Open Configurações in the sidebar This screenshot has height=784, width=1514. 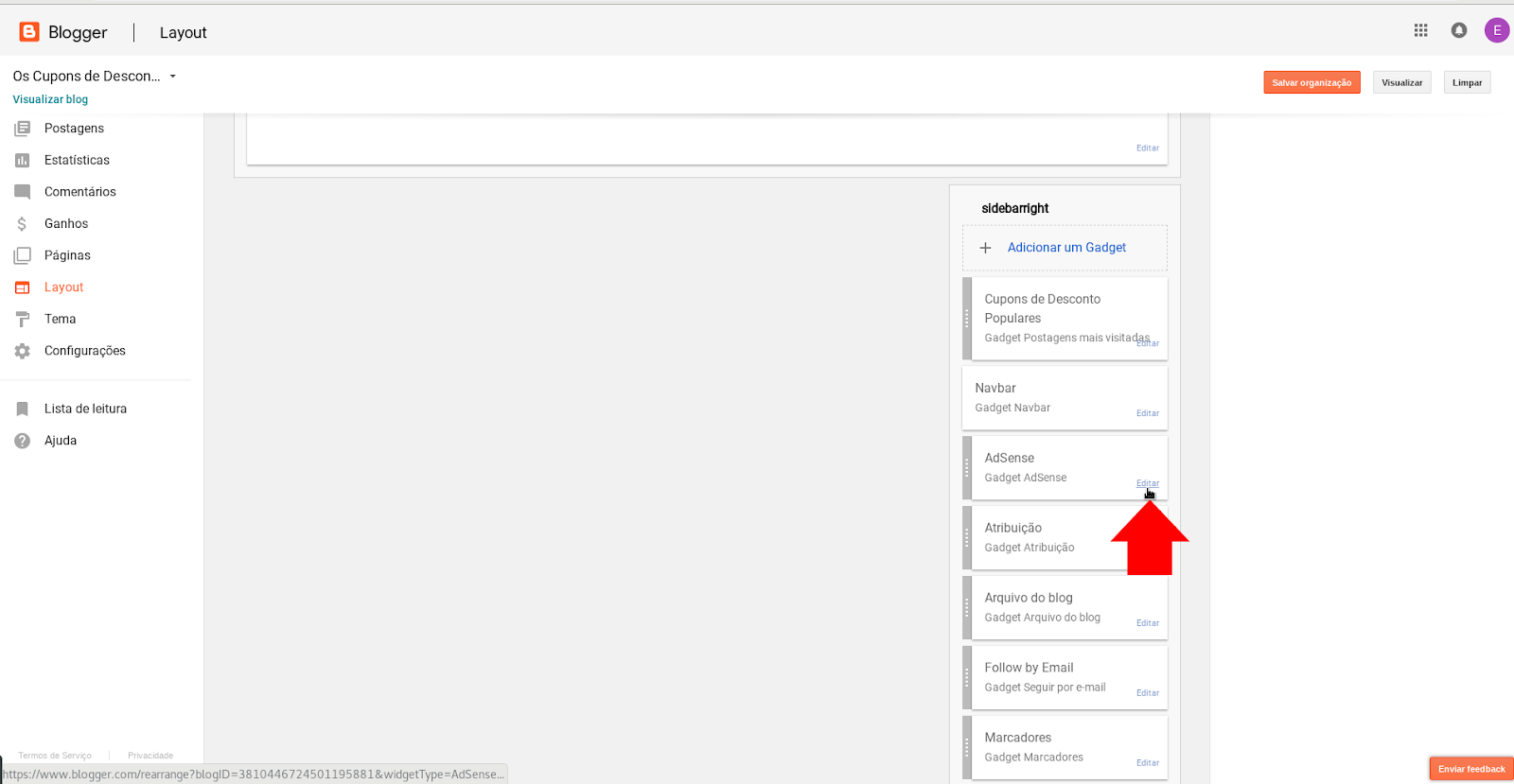[85, 351]
